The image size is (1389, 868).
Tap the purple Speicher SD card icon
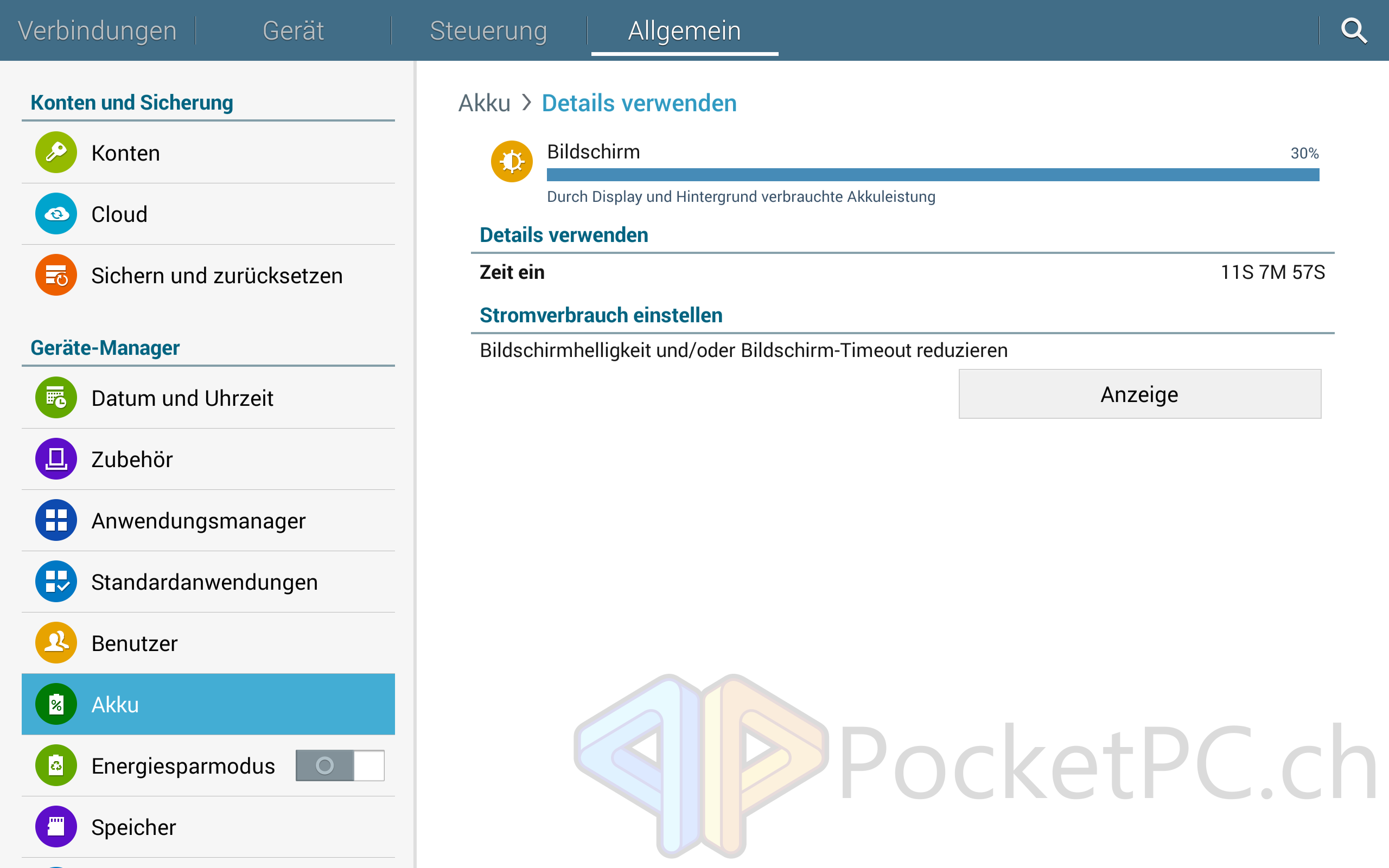pyautogui.click(x=56, y=827)
